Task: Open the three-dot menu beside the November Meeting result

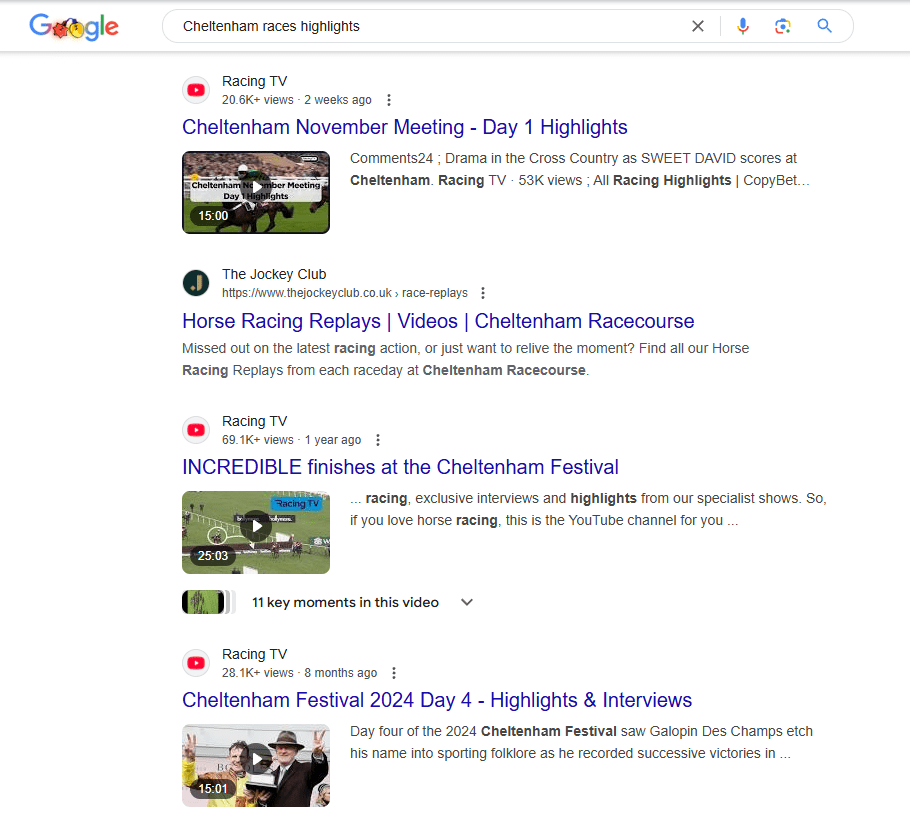Action: (x=388, y=99)
